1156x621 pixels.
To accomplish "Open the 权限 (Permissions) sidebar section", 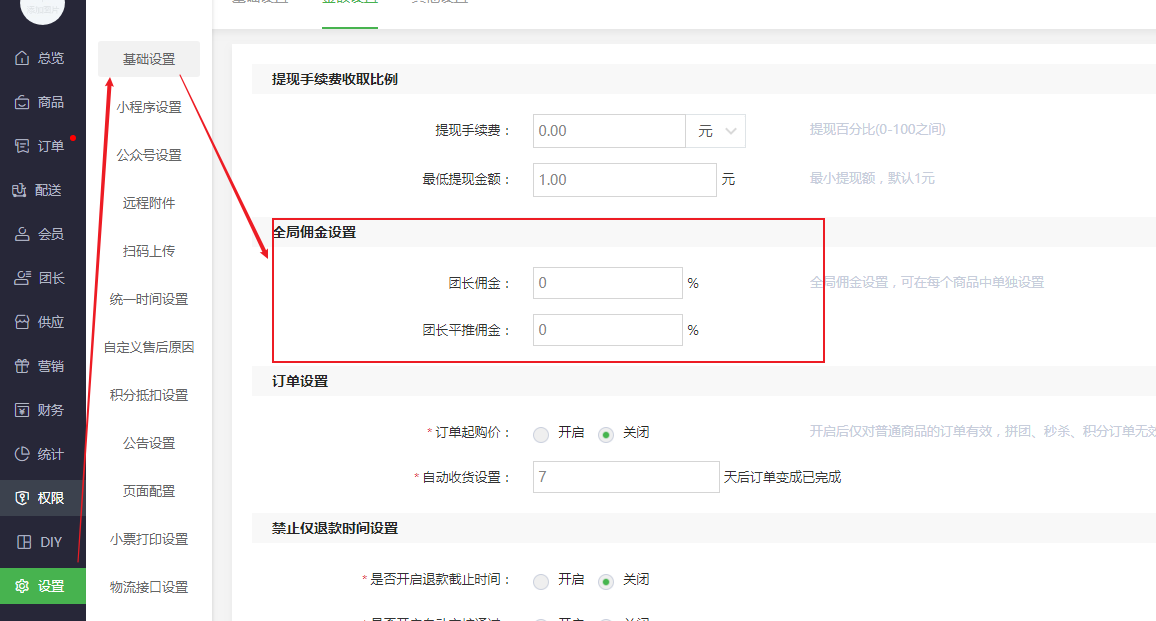I will tap(41, 497).
